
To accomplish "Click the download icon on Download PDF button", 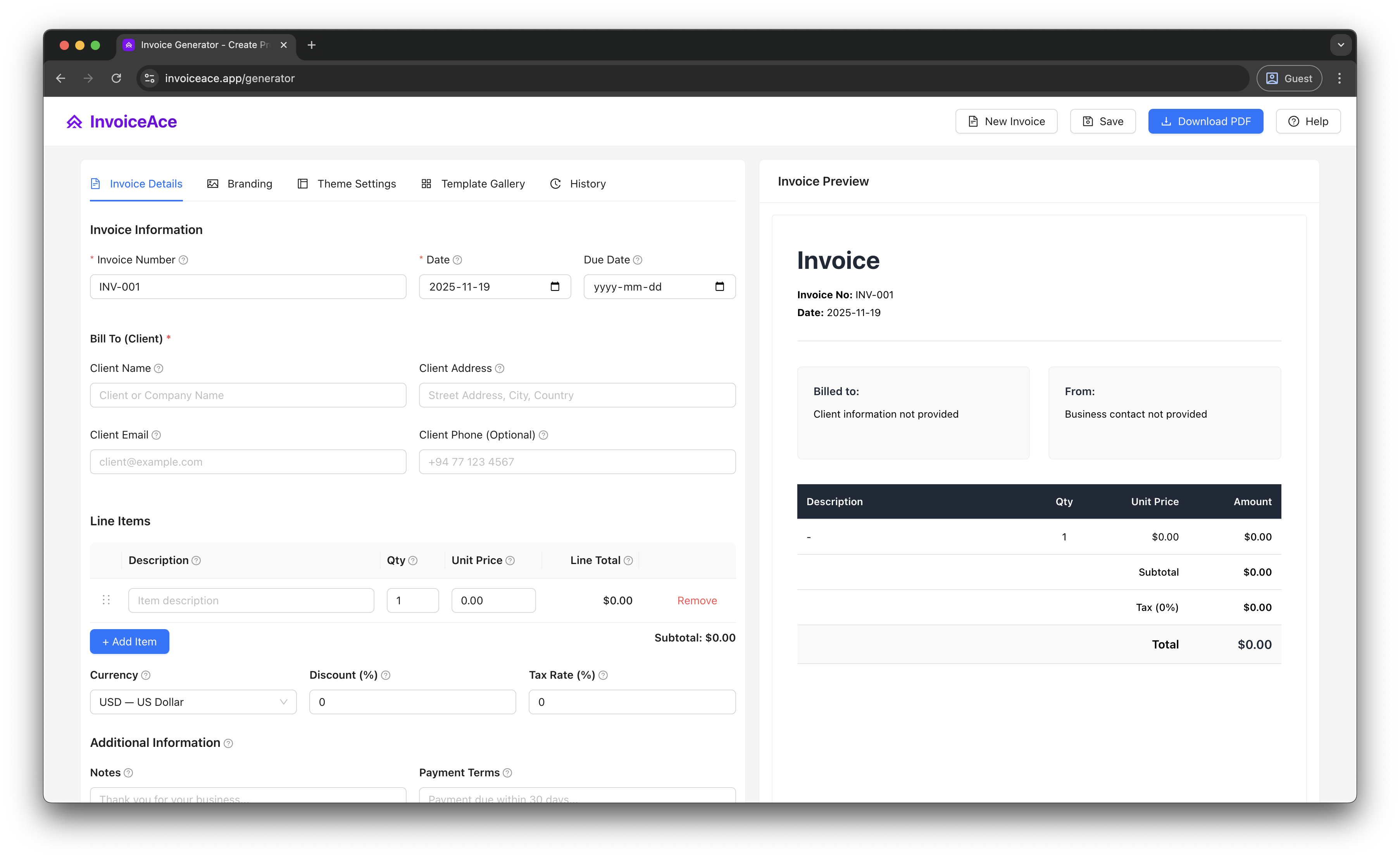I will [1167, 121].
